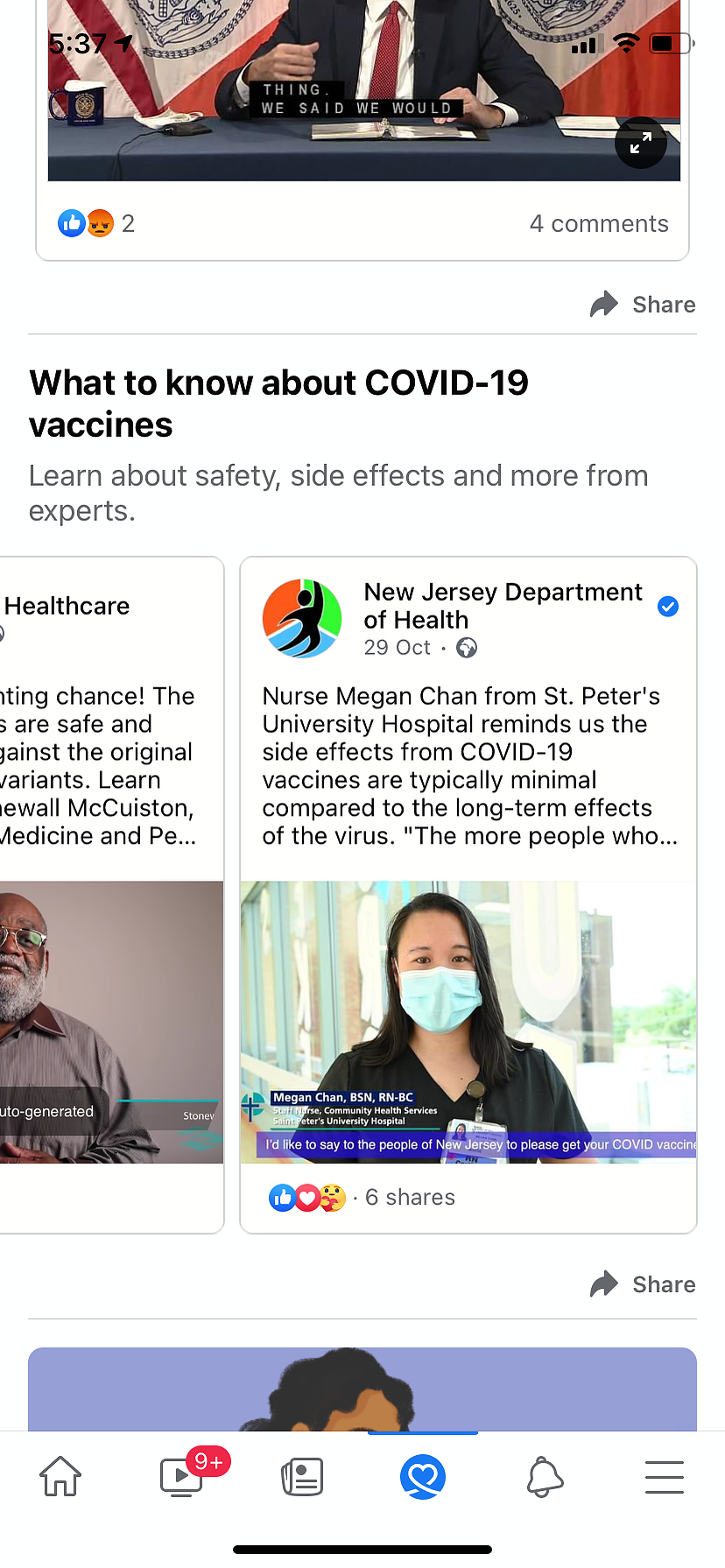Image resolution: width=725 pixels, height=1568 pixels.
Task: View like and angry reactions on video
Action: [x=95, y=223]
